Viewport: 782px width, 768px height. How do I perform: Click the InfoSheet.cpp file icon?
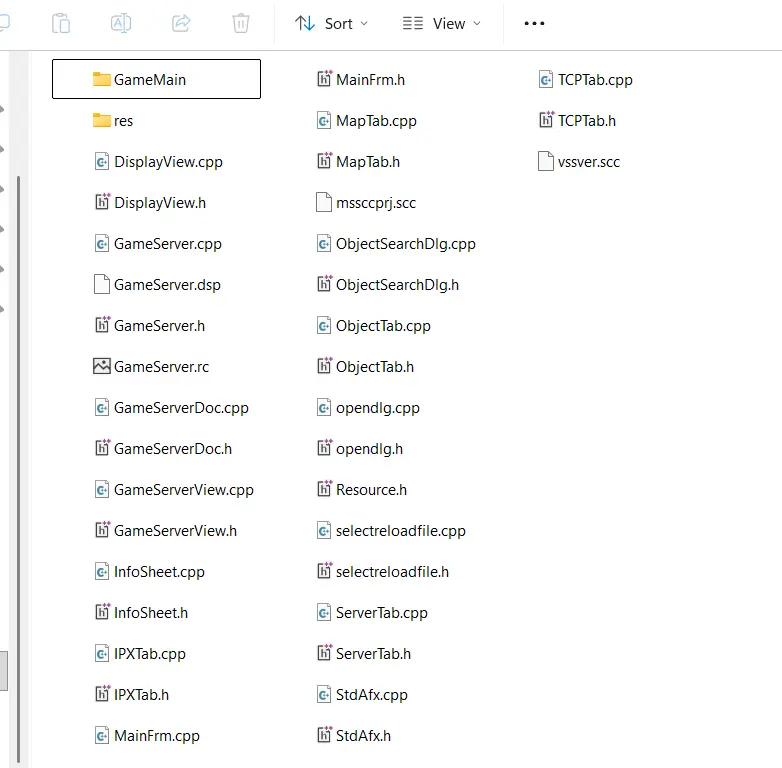tap(102, 571)
